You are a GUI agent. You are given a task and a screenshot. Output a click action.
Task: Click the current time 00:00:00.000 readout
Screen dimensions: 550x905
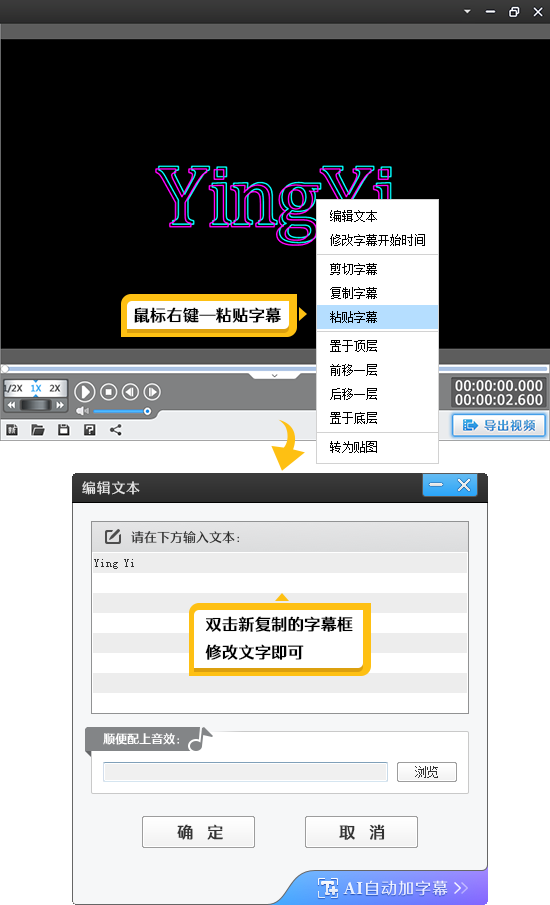pyautogui.click(x=499, y=386)
